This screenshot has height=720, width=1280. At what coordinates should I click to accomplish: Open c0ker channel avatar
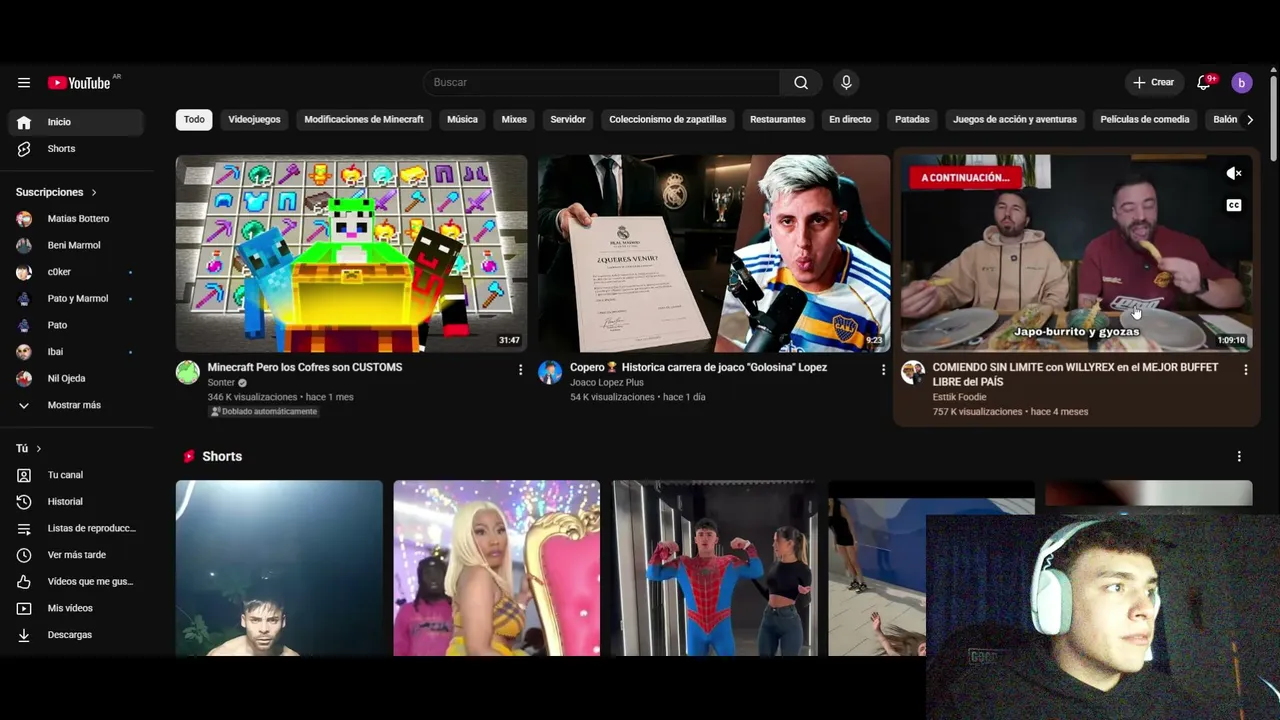[x=24, y=272]
